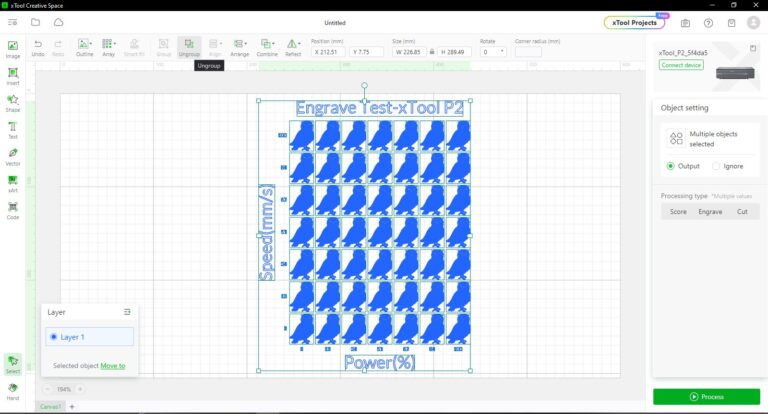Viewport: 768px width, 414px height.
Task: Open the xArt tool
Action: 13,181
